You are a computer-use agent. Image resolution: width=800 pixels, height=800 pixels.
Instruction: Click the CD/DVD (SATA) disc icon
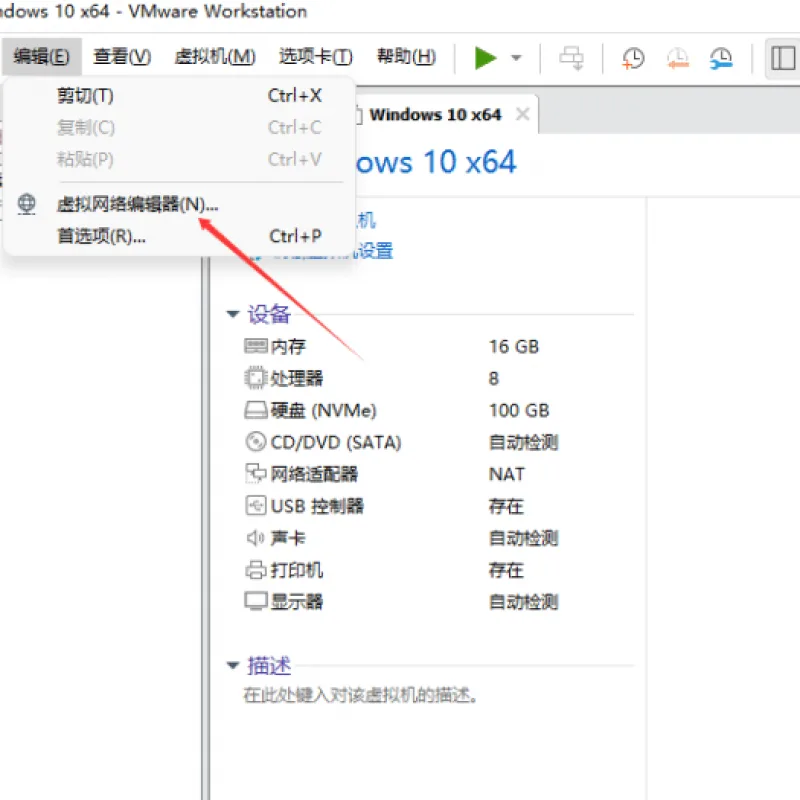coord(256,442)
